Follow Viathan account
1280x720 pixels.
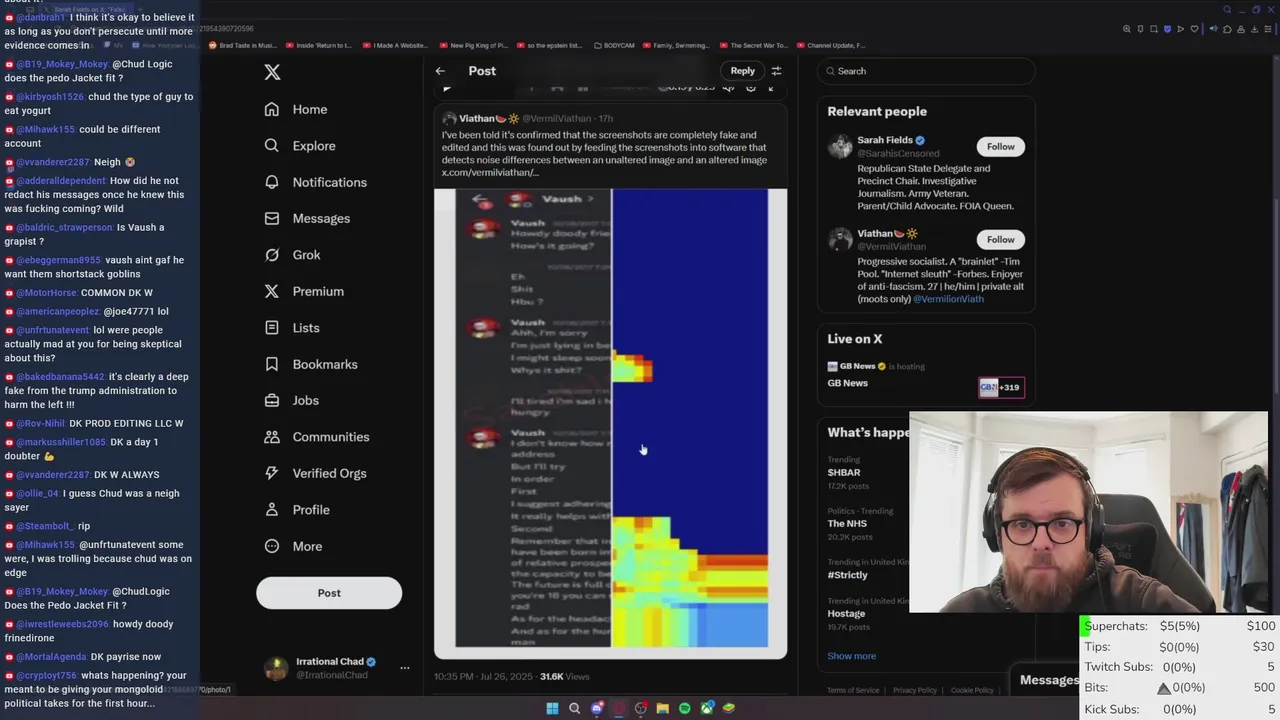click(x=1001, y=239)
